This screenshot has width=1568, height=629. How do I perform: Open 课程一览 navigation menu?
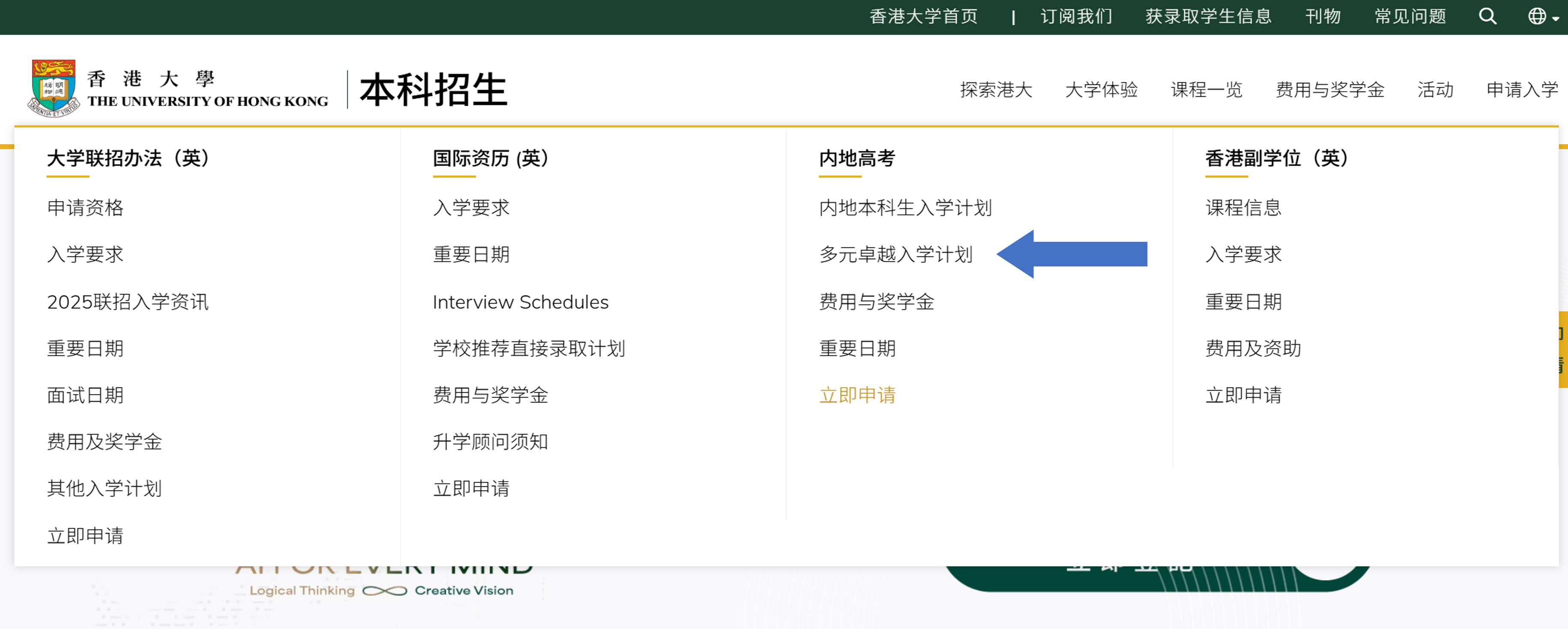(x=1206, y=90)
